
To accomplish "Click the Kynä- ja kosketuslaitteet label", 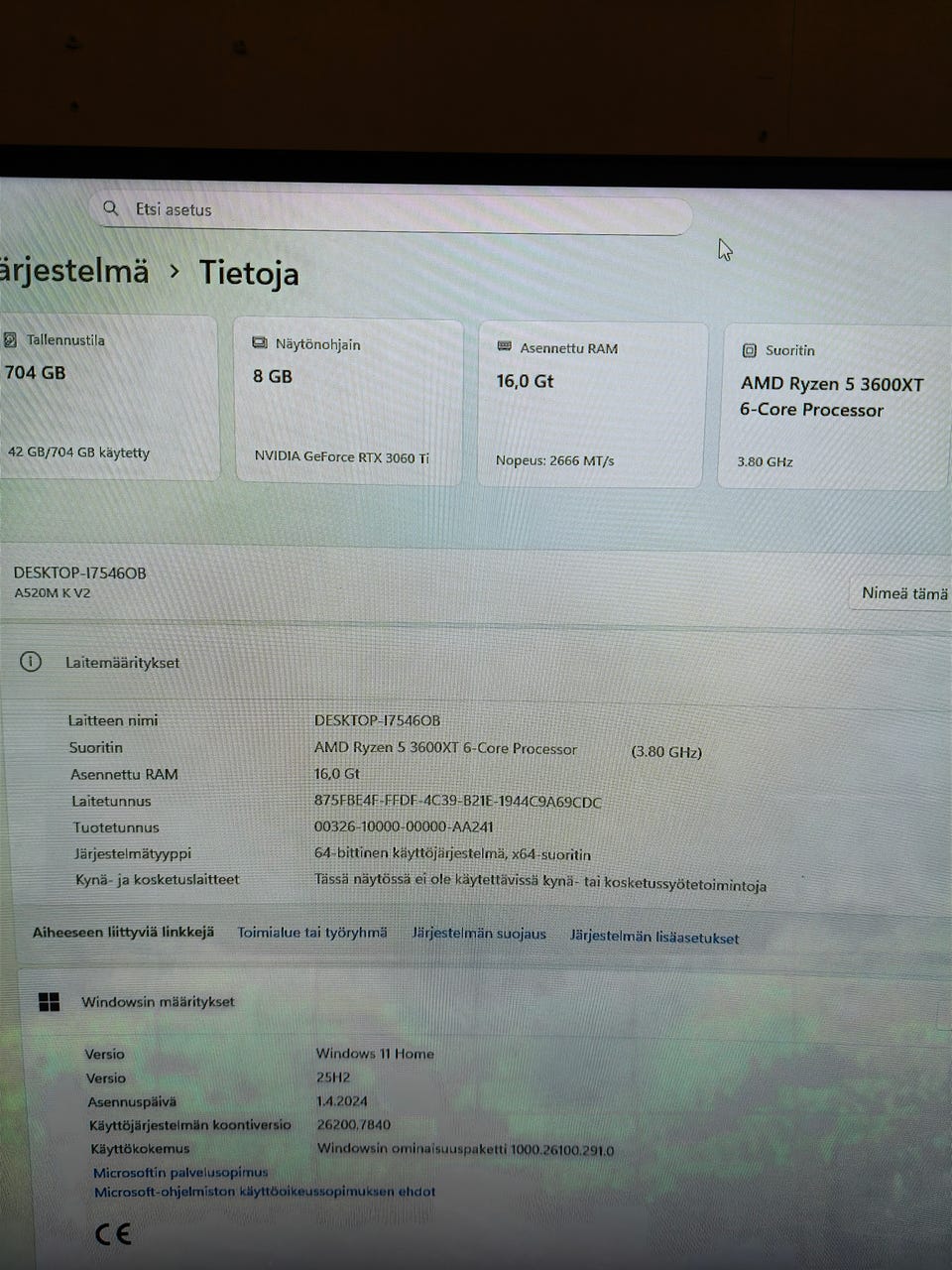I will (x=158, y=879).
